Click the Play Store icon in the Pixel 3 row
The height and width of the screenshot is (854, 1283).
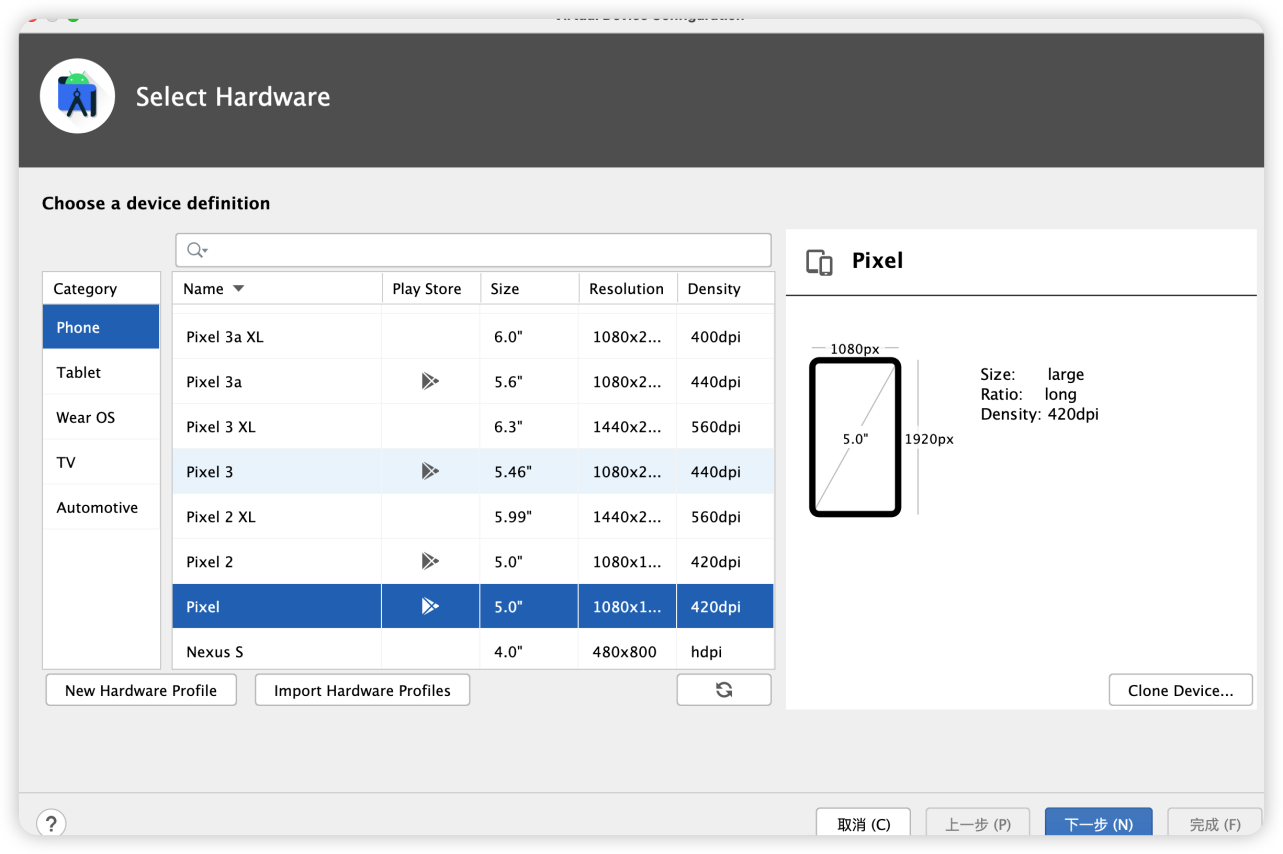coord(430,471)
